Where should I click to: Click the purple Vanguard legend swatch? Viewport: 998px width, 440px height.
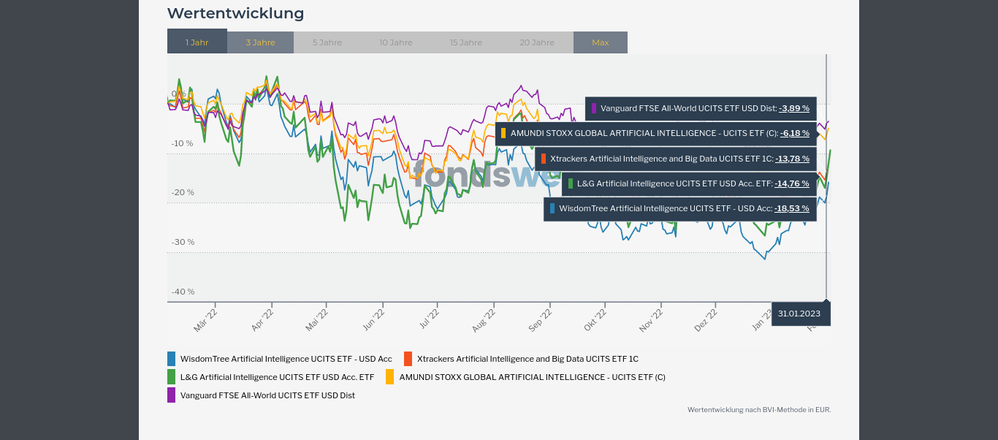[x=172, y=395]
